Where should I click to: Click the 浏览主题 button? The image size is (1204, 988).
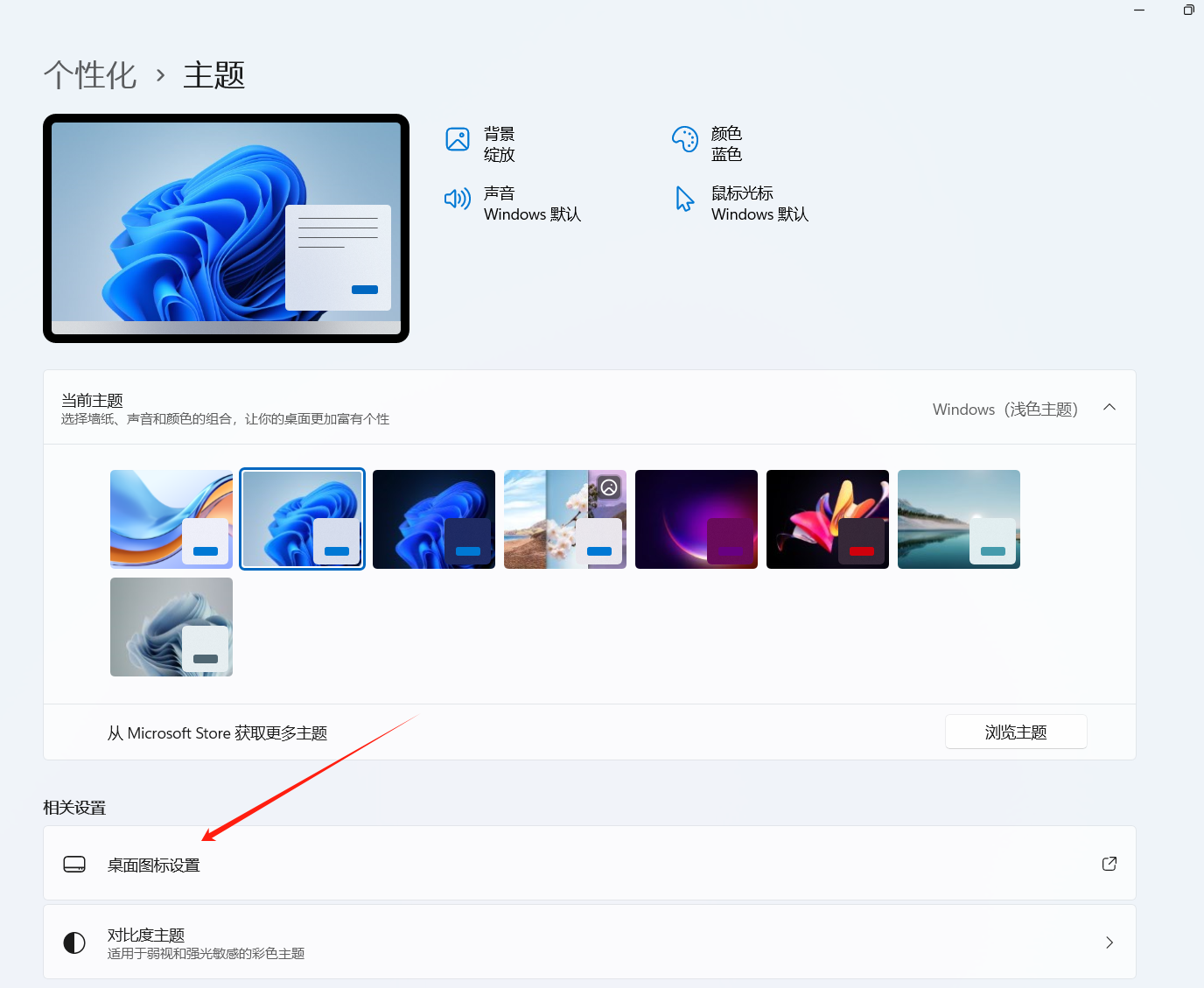click(x=1016, y=732)
